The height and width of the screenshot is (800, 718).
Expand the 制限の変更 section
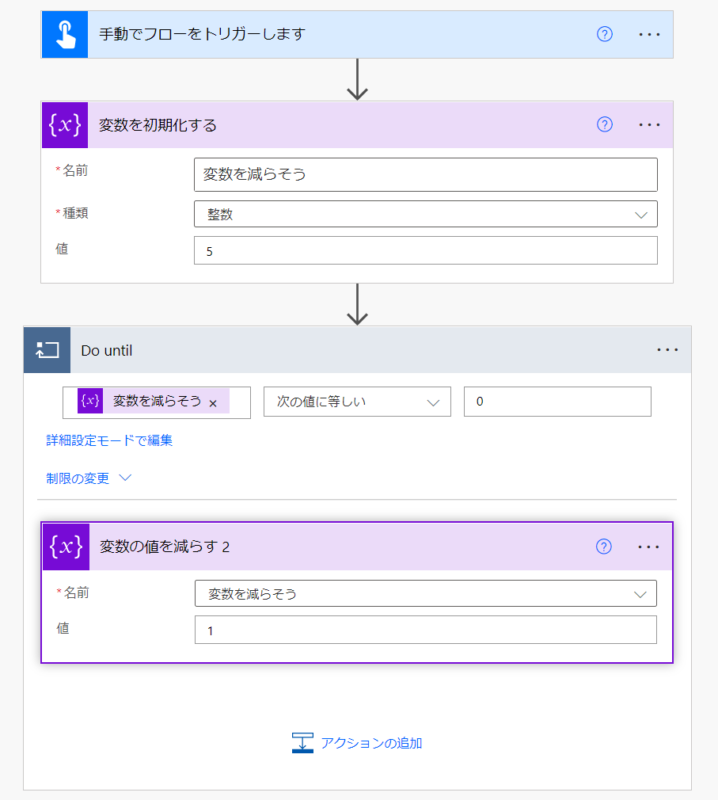(x=88, y=478)
